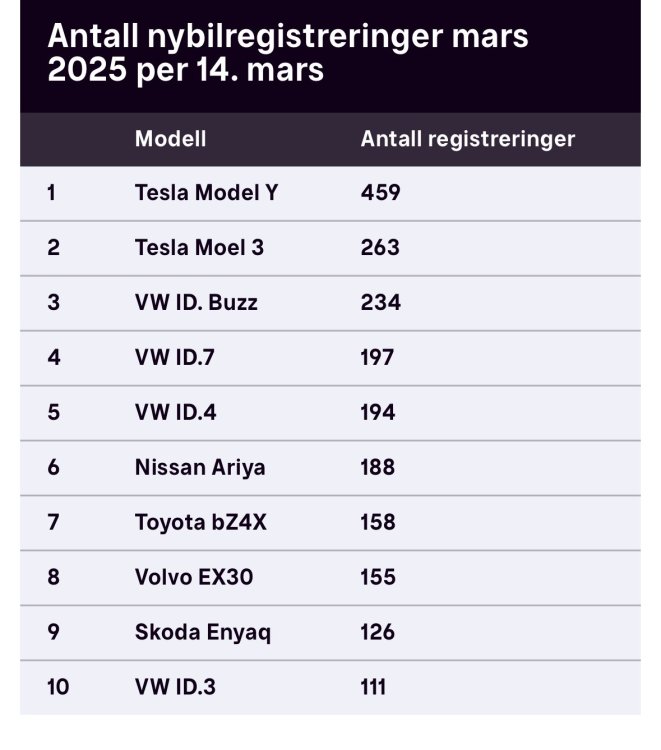The image size is (661, 750).
Task: Click the table title about nybilregistreringer
Action: point(288,54)
